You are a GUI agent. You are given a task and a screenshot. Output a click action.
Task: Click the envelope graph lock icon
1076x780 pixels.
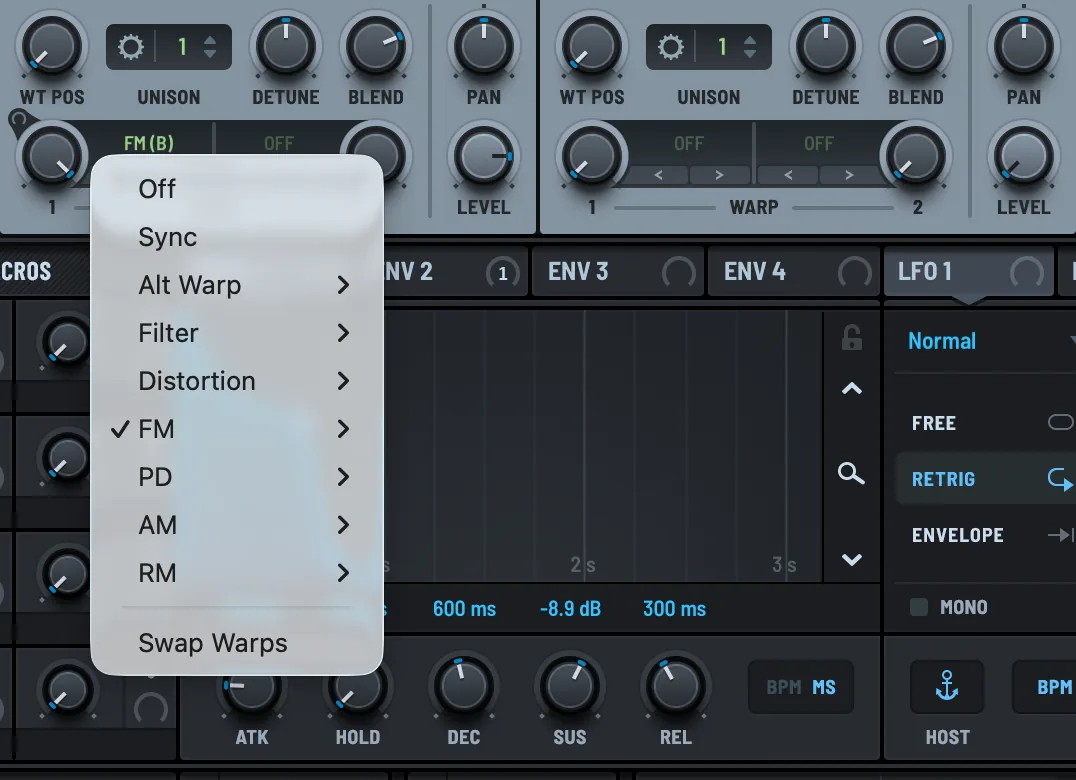pyautogui.click(x=852, y=338)
